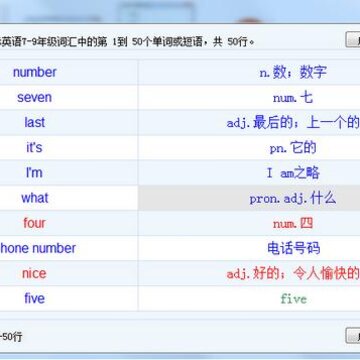
Task: Click the definition "num.七"
Action: click(x=293, y=98)
